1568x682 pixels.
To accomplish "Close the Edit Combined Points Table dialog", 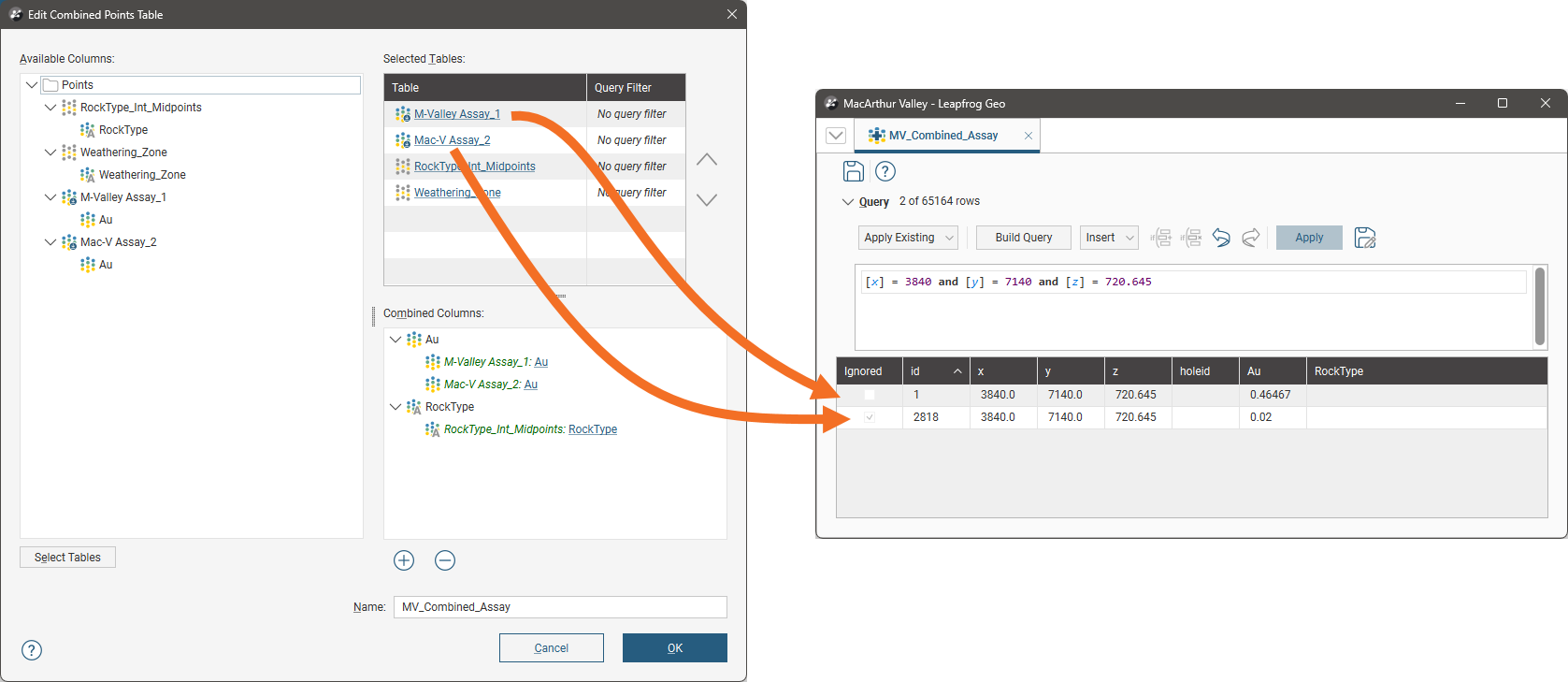I will (x=732, y=14).
